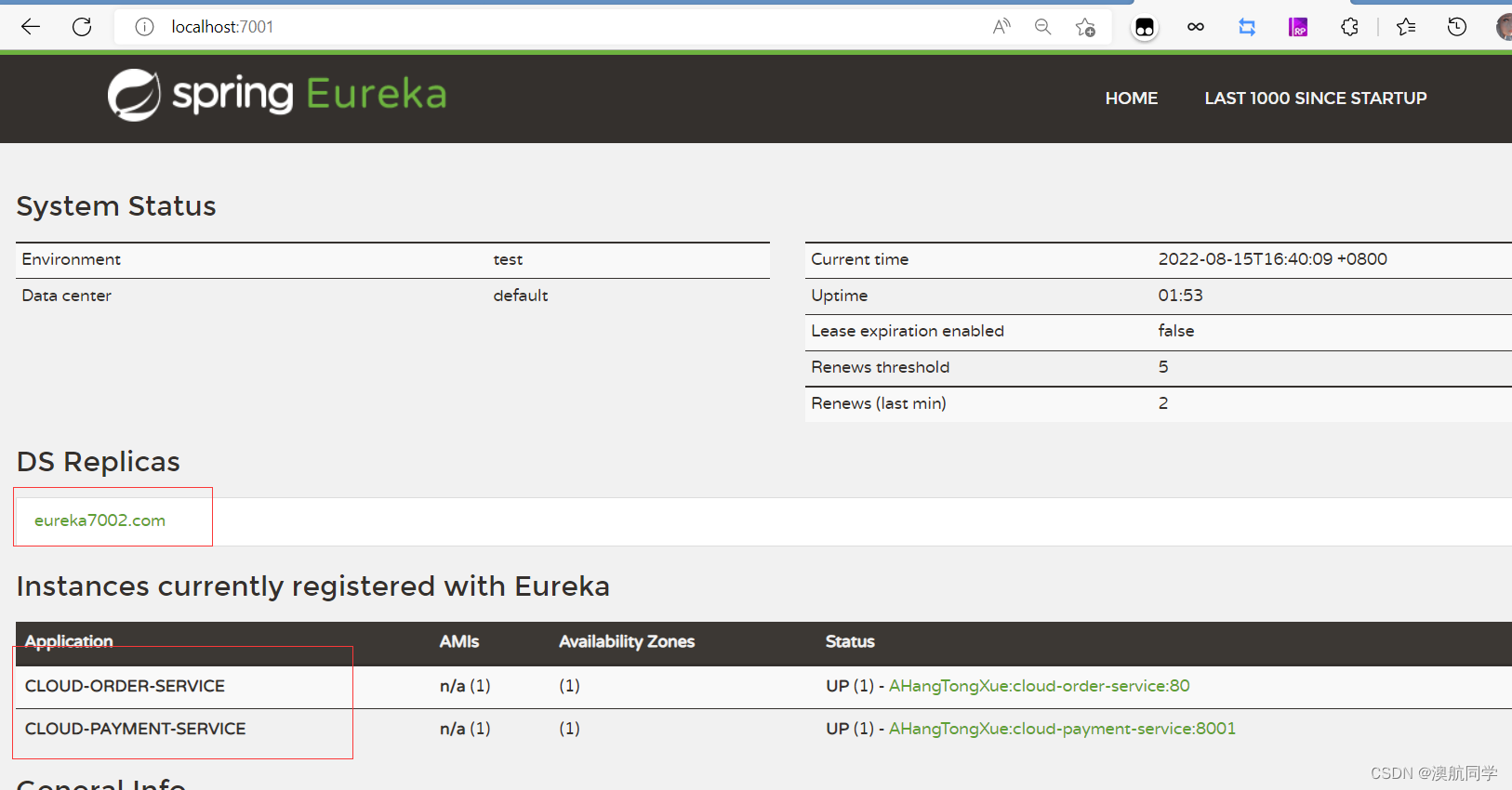Open AHangTongXue:cloud-payment-service:8001 instance link
The image size is (1512, 790).
[x=1062, y=729]
